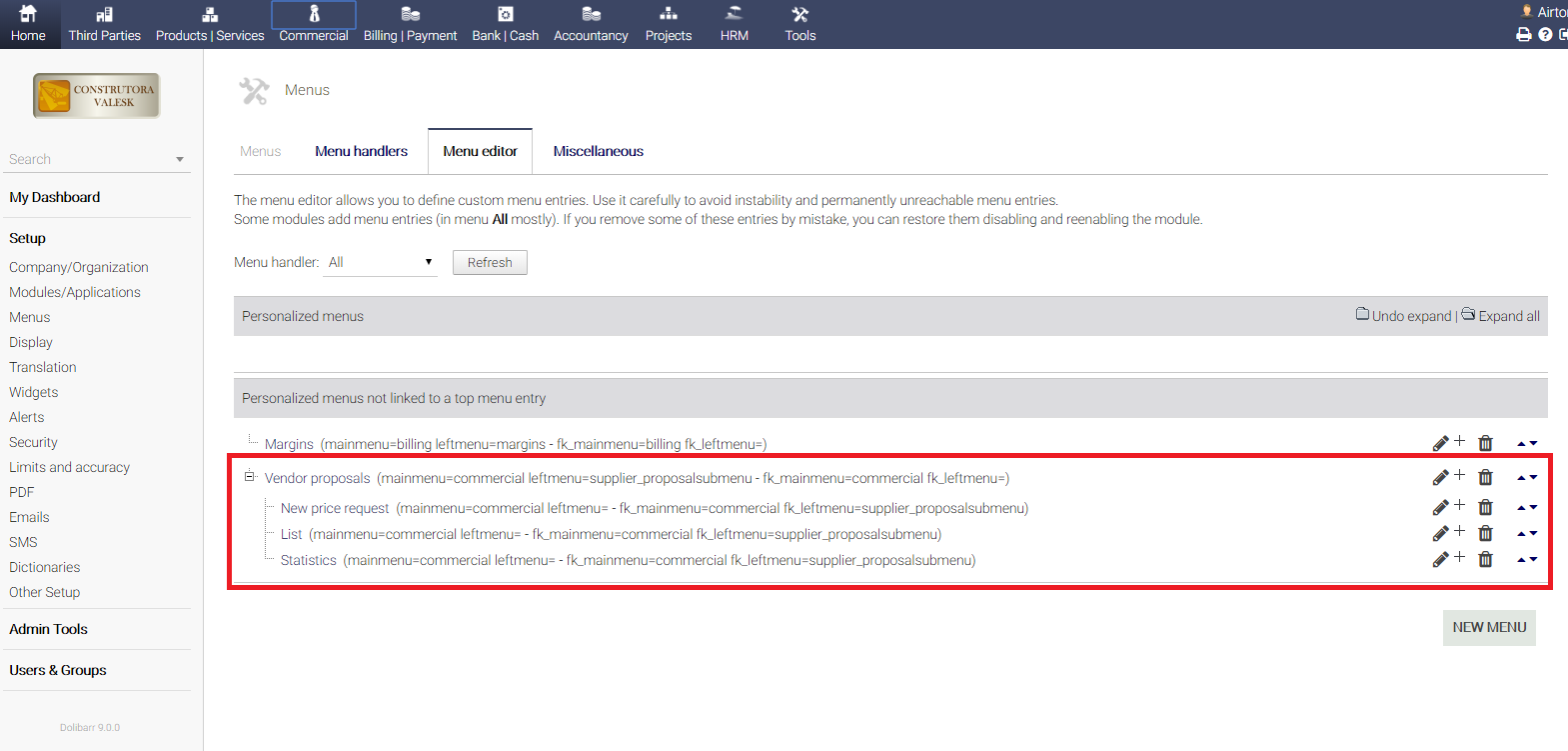
Task: Edit the Vendor proposals menu entry
Action: 1440,478
